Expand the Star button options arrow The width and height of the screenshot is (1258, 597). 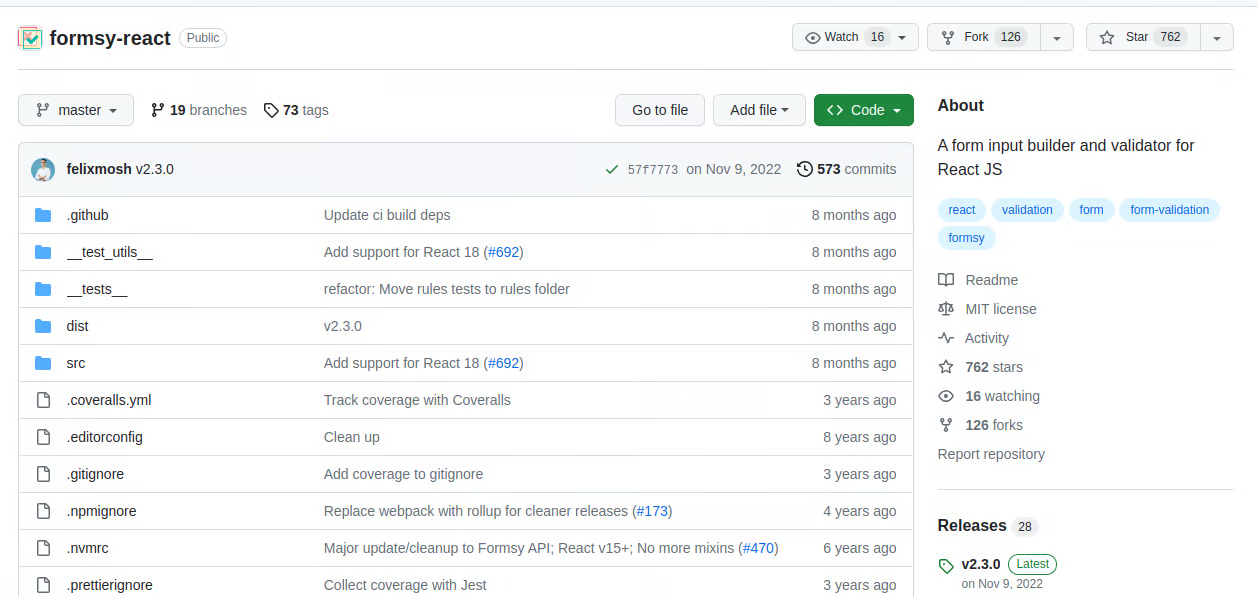click(1216, 37)
